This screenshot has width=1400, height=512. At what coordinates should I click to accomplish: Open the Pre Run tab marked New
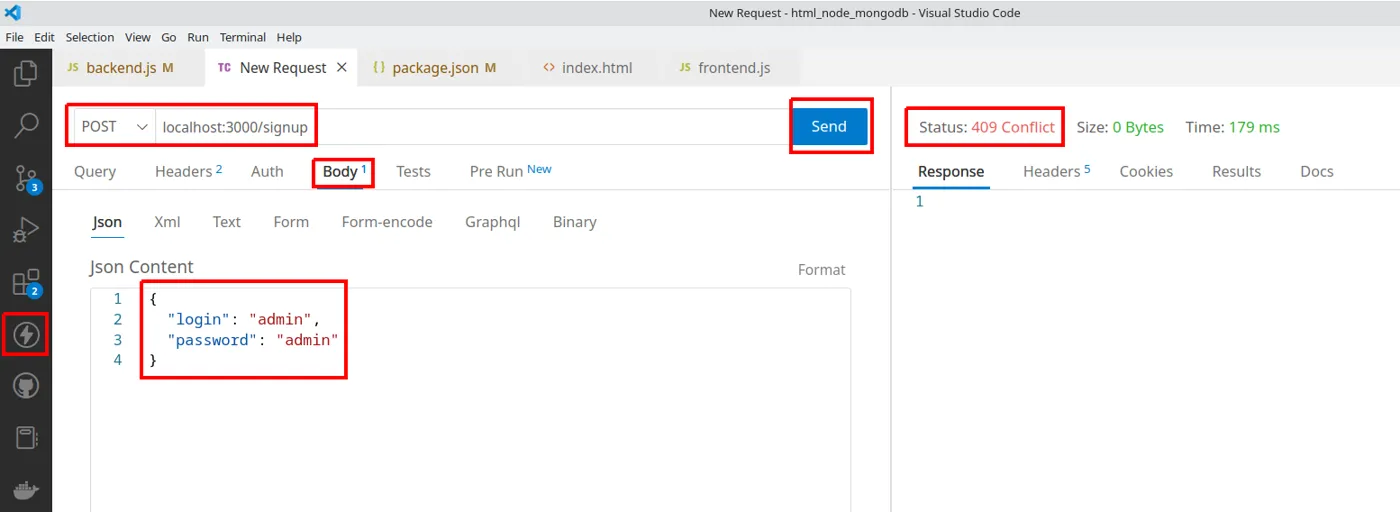pyautogui.click(x=510, y=171)
